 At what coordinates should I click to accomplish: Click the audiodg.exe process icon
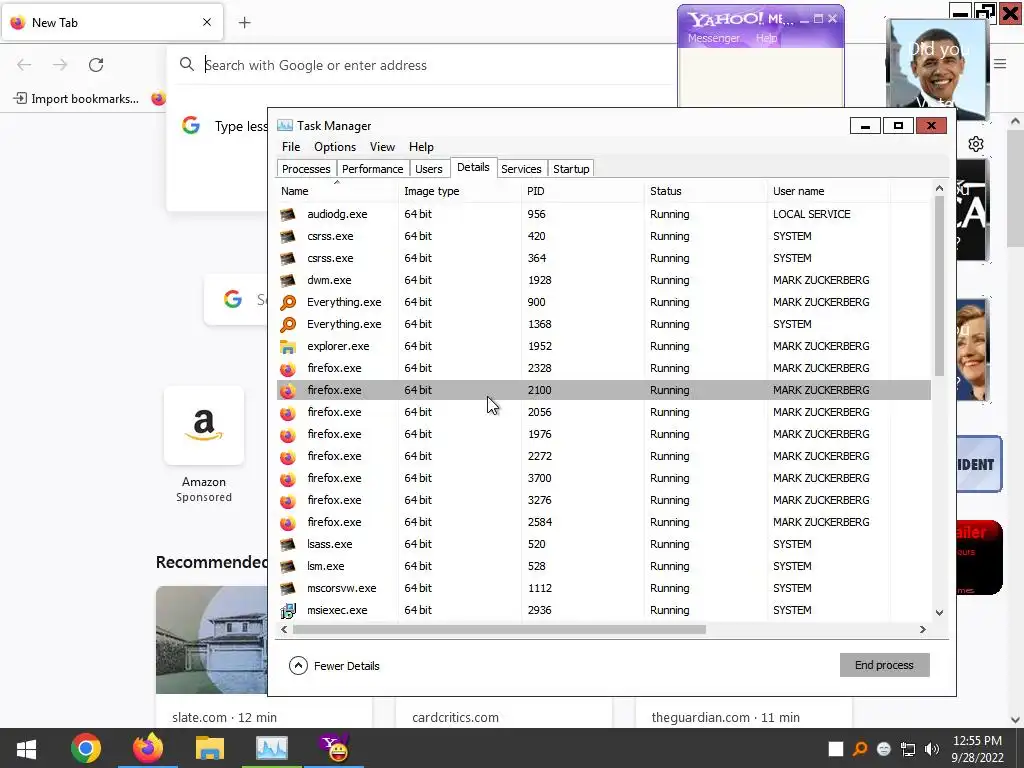(288, 214)
